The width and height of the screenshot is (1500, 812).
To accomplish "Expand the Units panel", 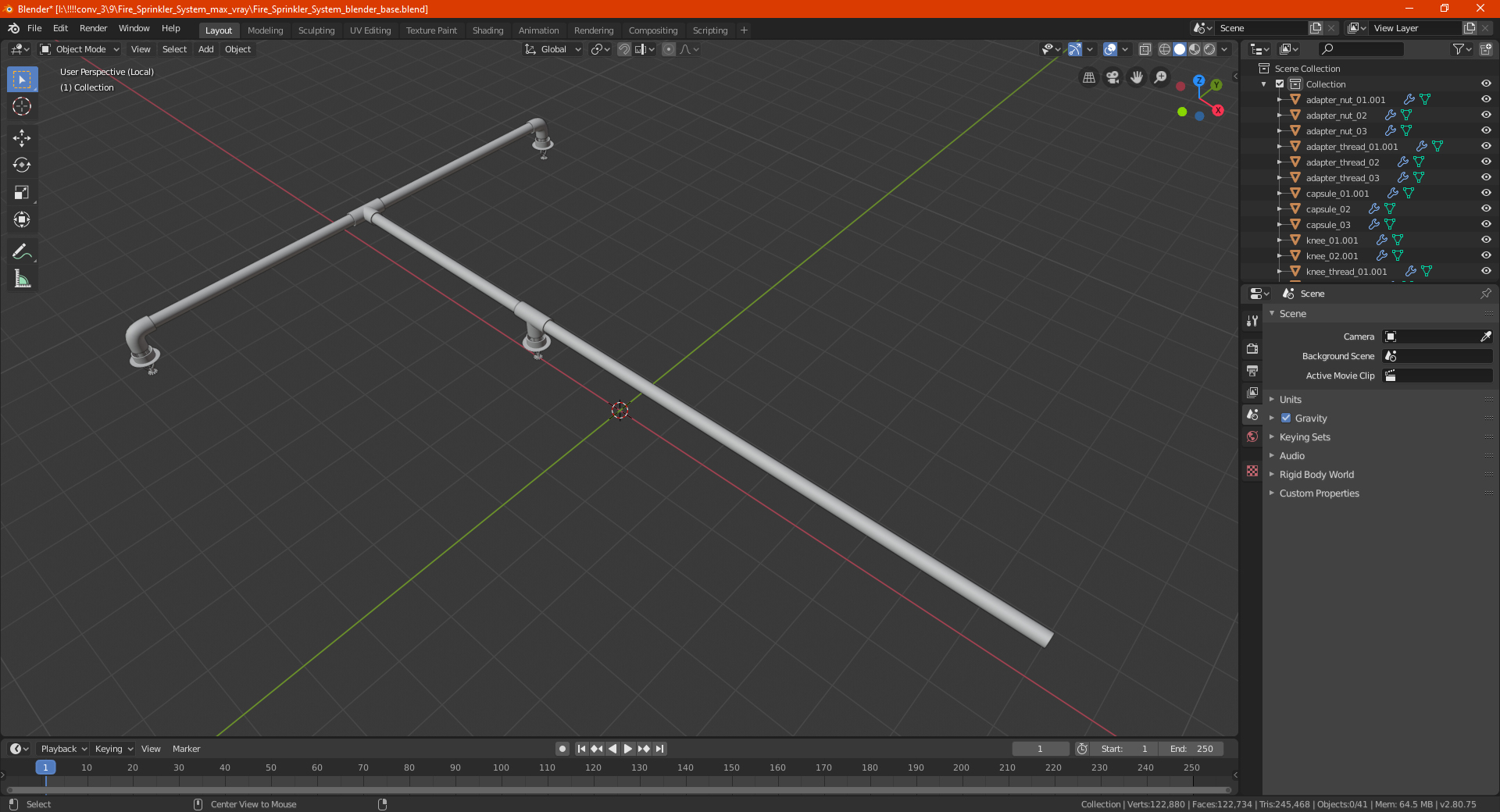I will (x=1290, y=399).
